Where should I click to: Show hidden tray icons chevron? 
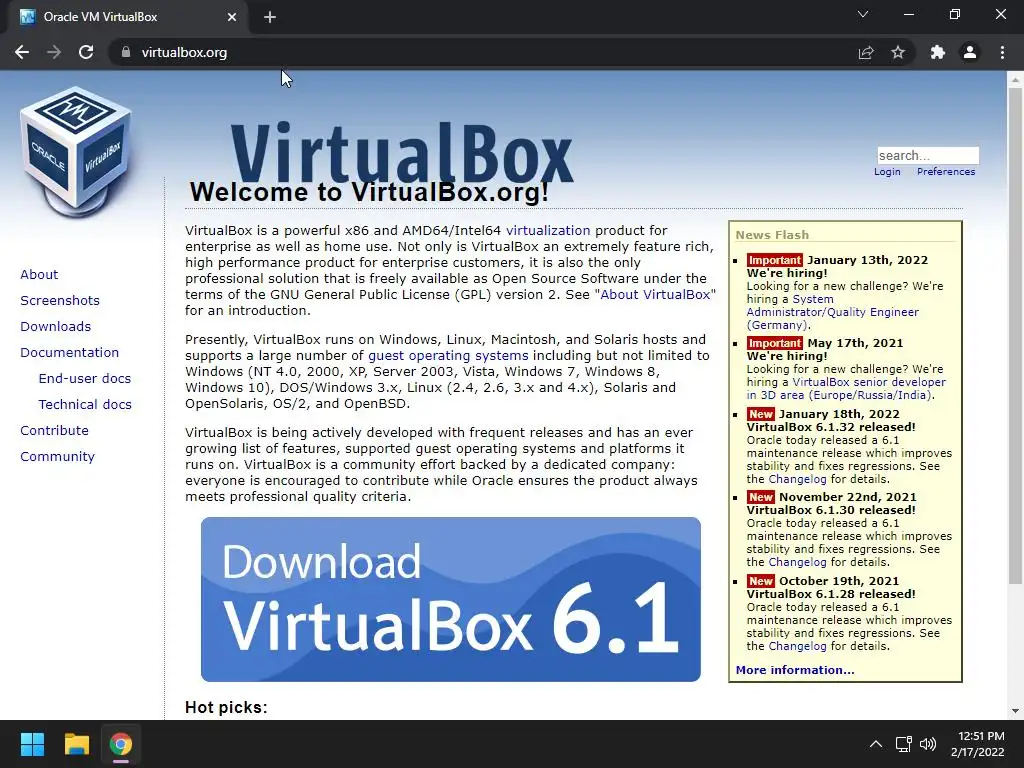pyautogui.click(x=876, y=744)
